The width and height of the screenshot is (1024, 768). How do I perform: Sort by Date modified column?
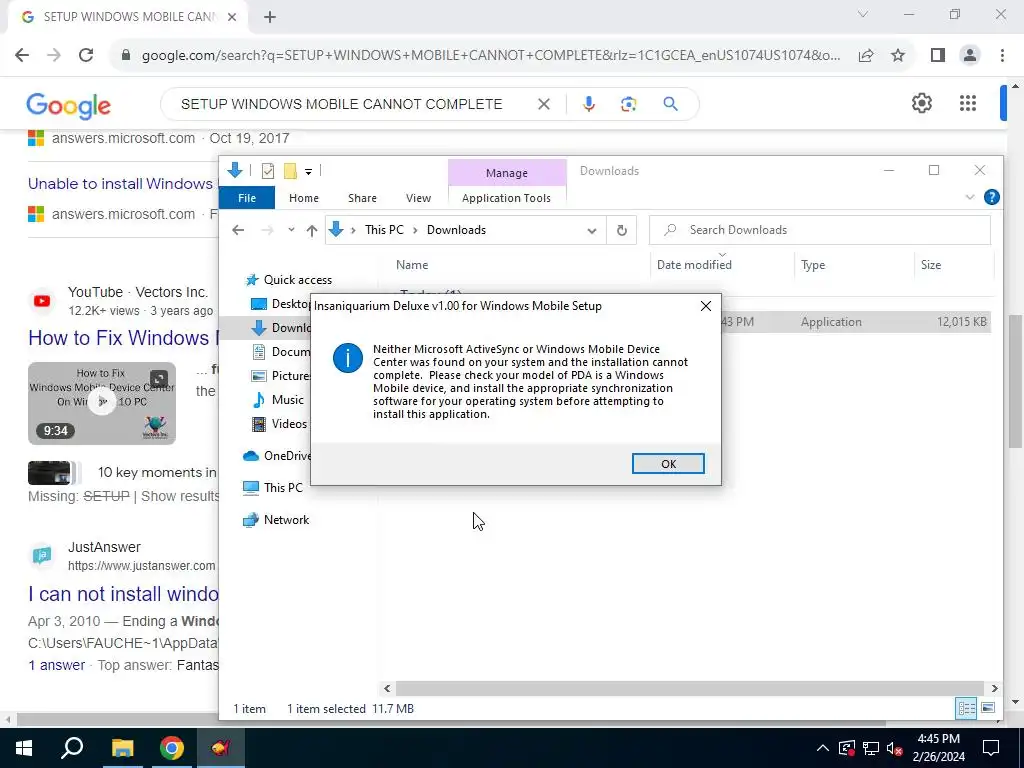pos(694,264)
